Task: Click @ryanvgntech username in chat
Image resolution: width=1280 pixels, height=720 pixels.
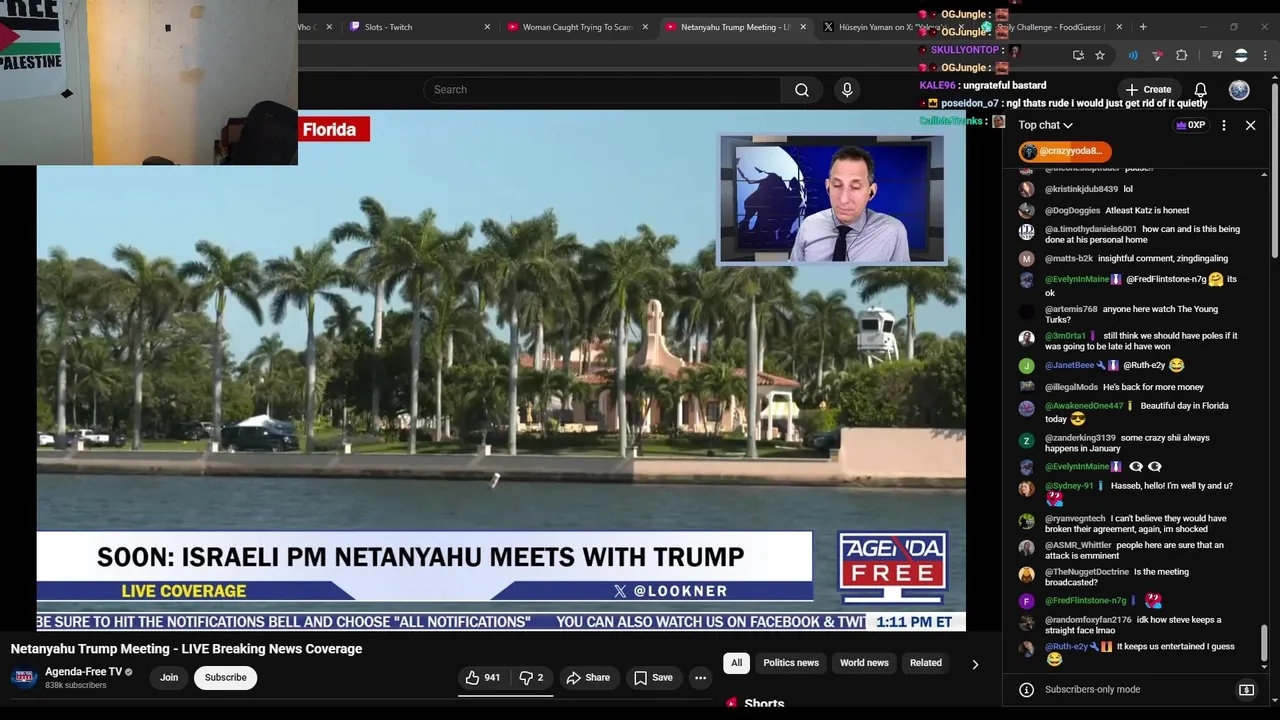Action: tap(1075, 519)
